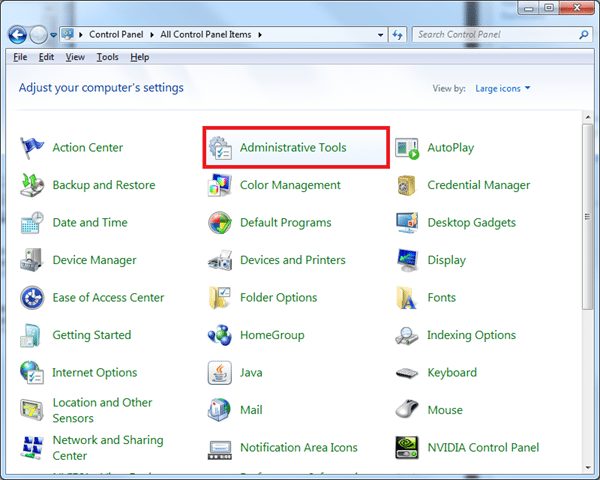Viewport: 600px width, 480px height.
Task: Open the View menu
Action: 75,57
